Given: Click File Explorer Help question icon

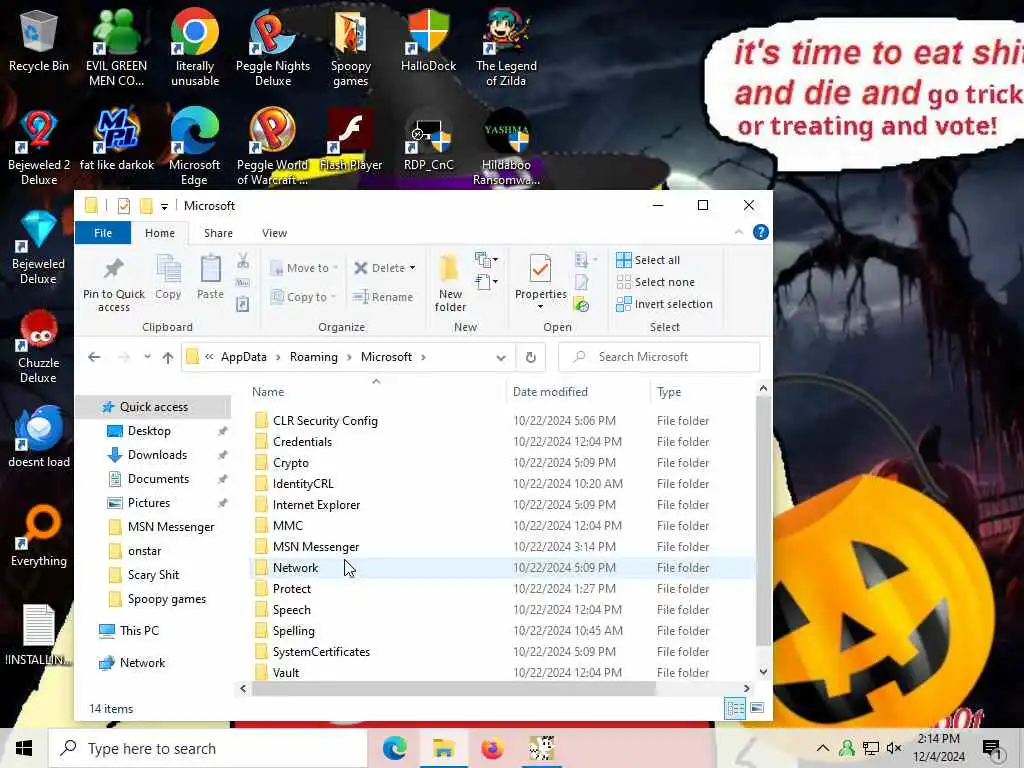Looking at the screenshot, I should point(760,232).
